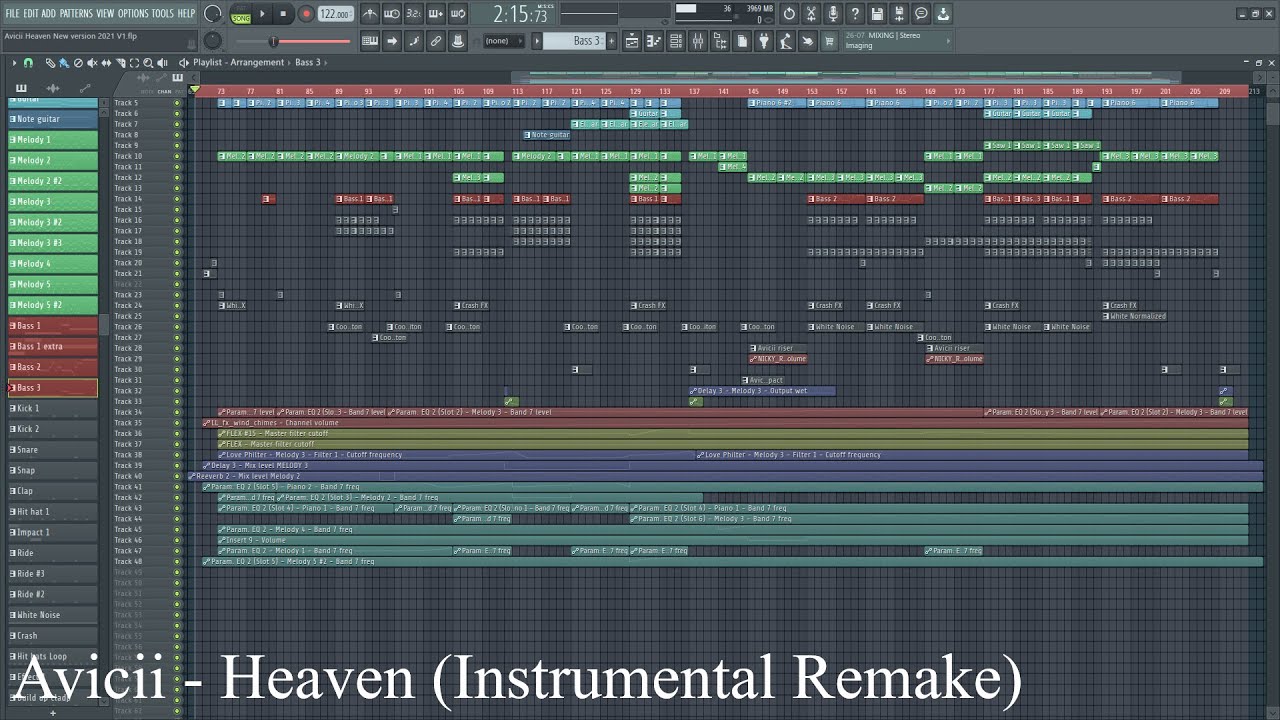Click the Undo history icon
The width and height of the screenshot is (1280, 720).
(x=789, y=14)
